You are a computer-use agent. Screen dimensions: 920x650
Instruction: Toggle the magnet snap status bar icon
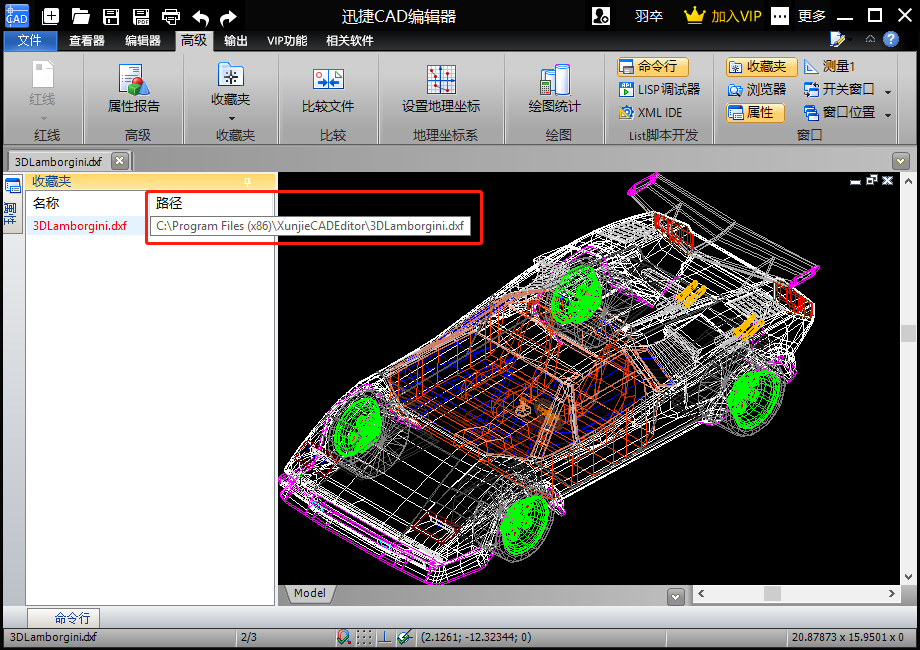(344, 637)
